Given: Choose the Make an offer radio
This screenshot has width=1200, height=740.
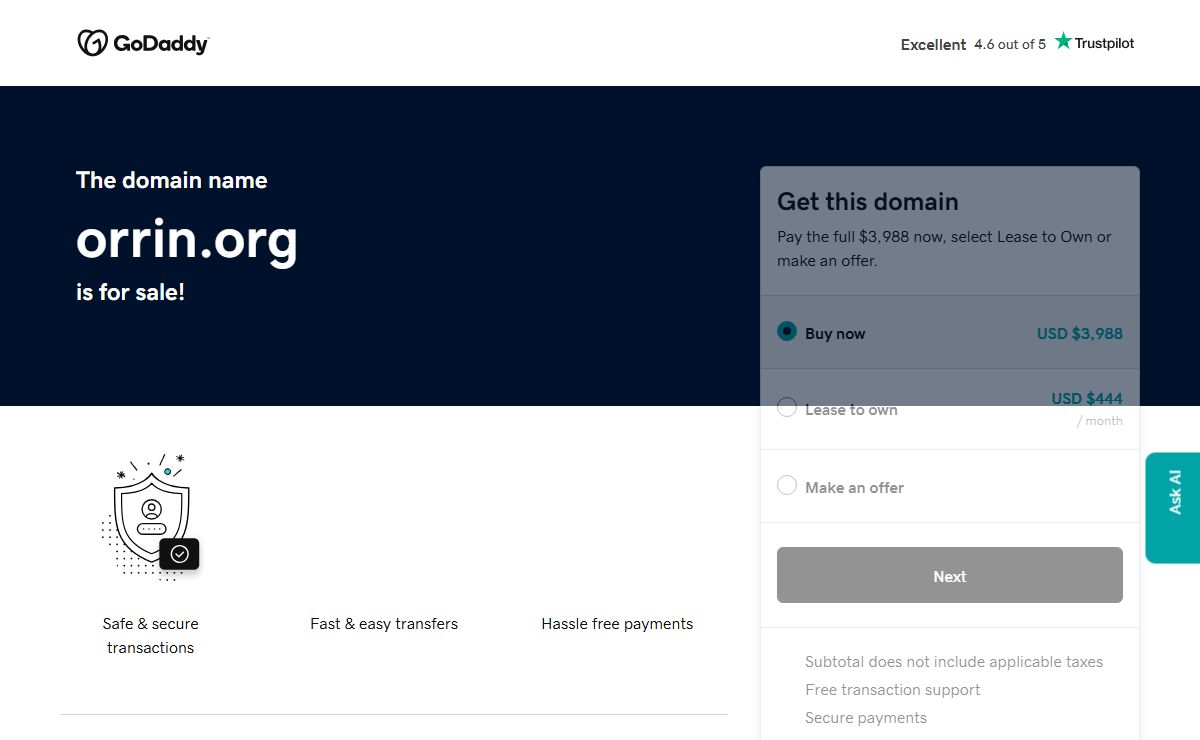Looking at the screenshot, I should click(x=787, y=485).
